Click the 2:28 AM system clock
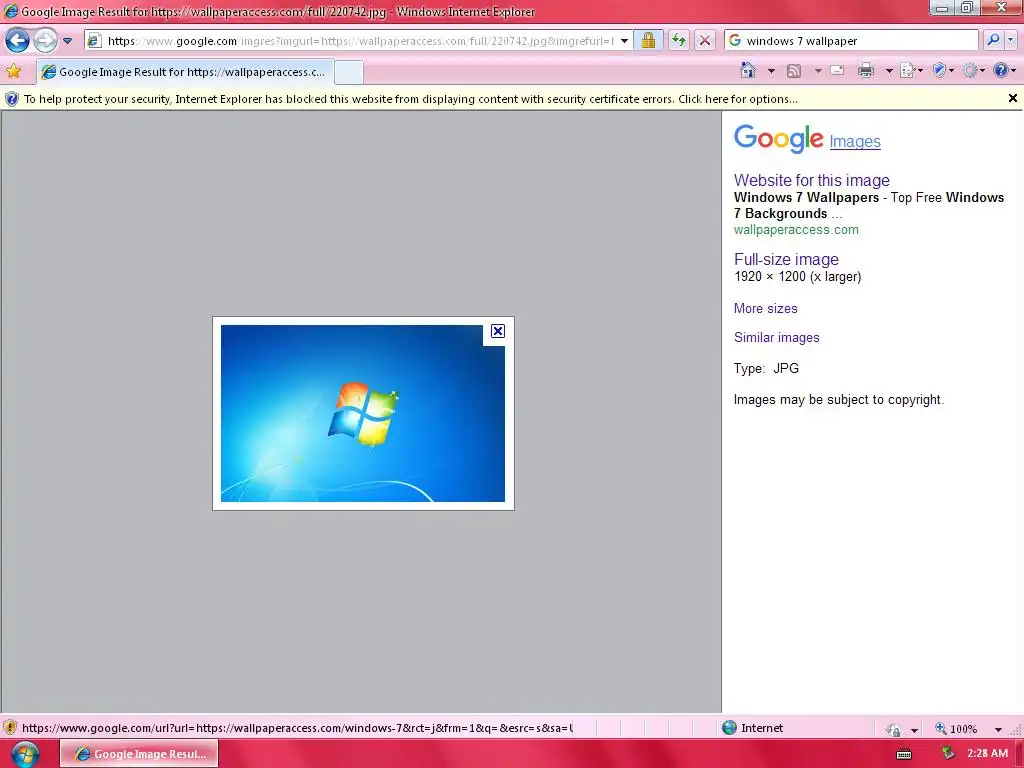1024x768 pixels. click(x=987, y=753)
